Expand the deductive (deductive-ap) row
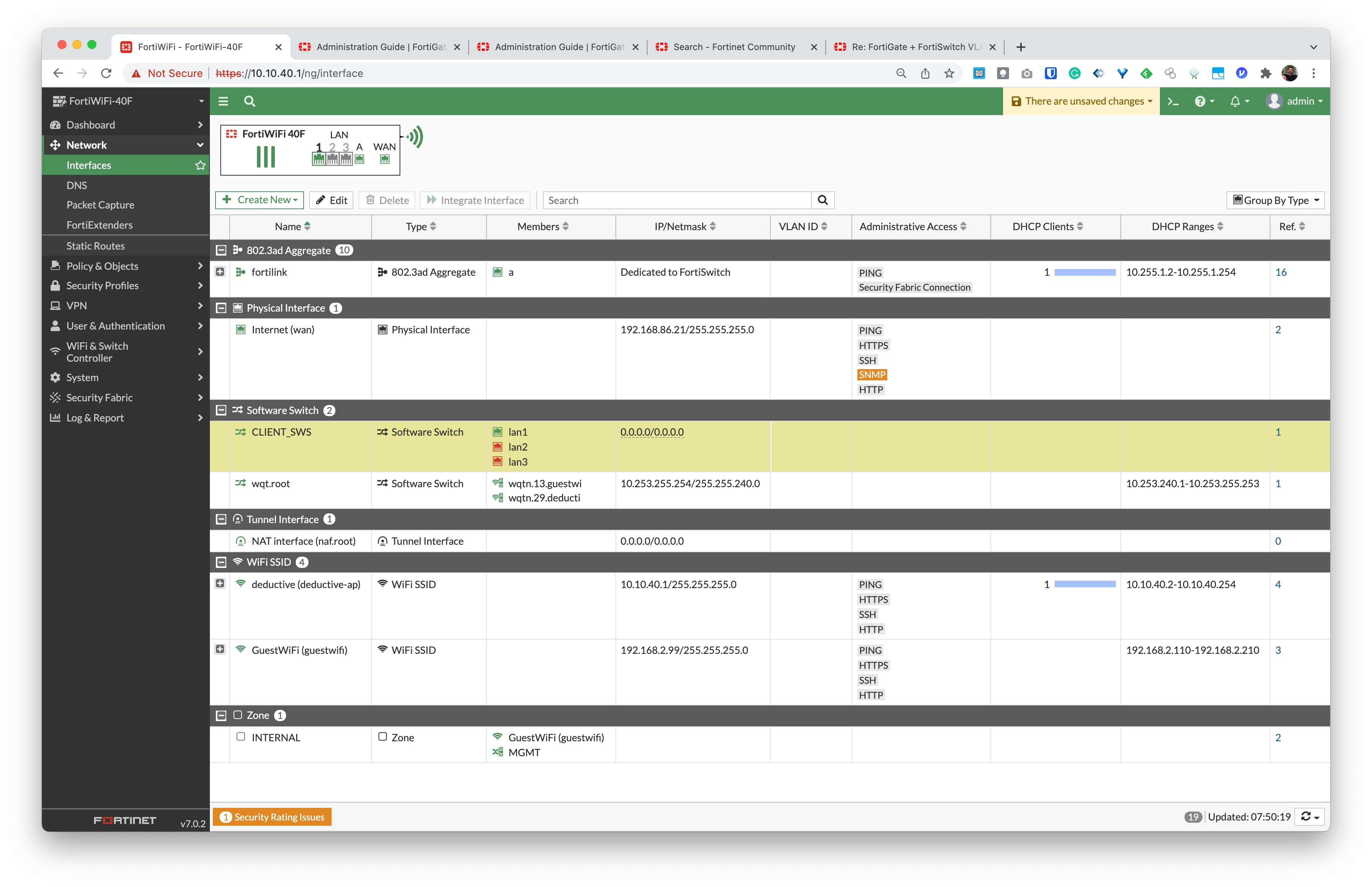Image resolution: width=1372 pixels, height=887 pixels. tap(220, 584)
